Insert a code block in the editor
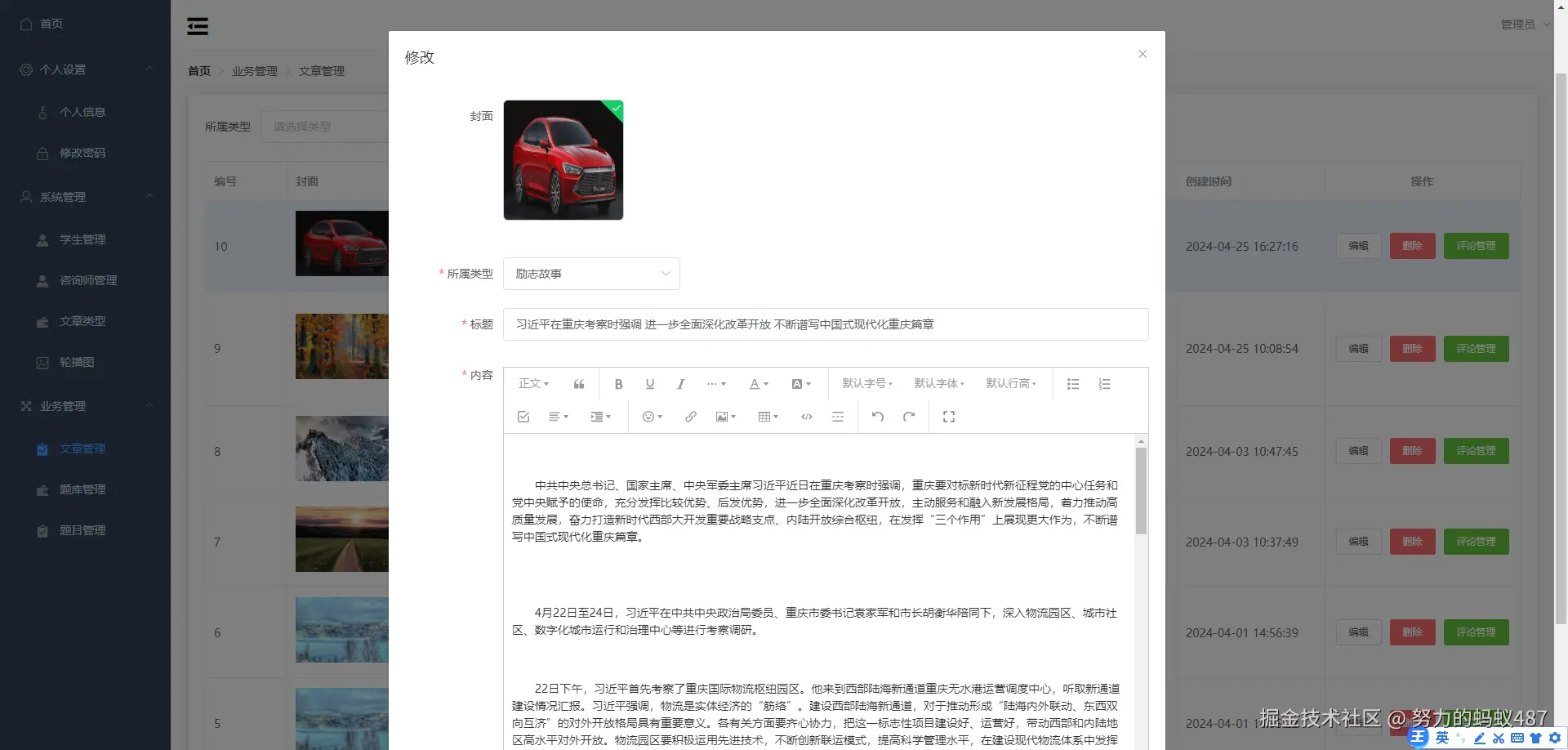This screenshot has height=750, width=1568. tap(806, 417)
